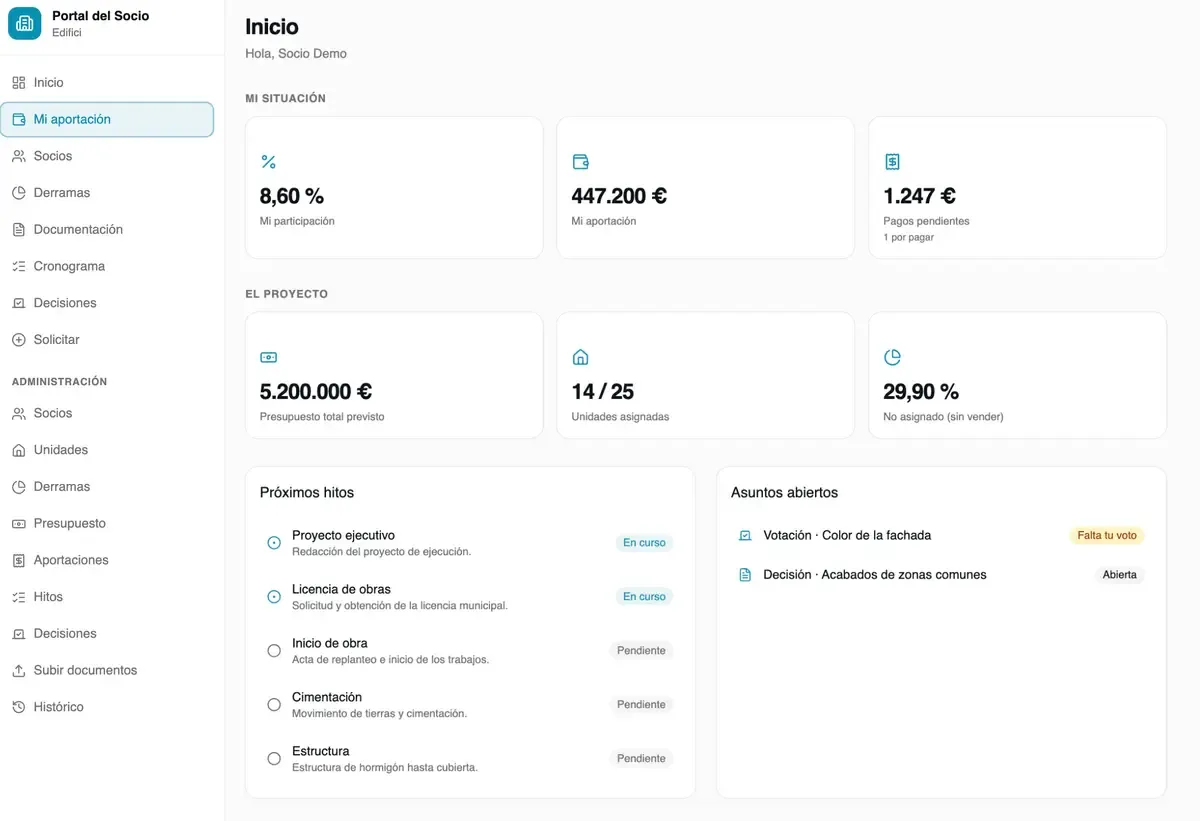Click En curso badge for Proyecto ejecutivo

(x=644, y=543)
